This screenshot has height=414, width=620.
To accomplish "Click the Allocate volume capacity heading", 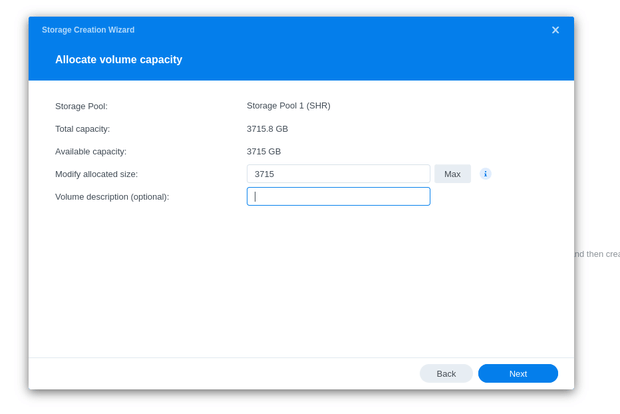I will pos(119,59).
